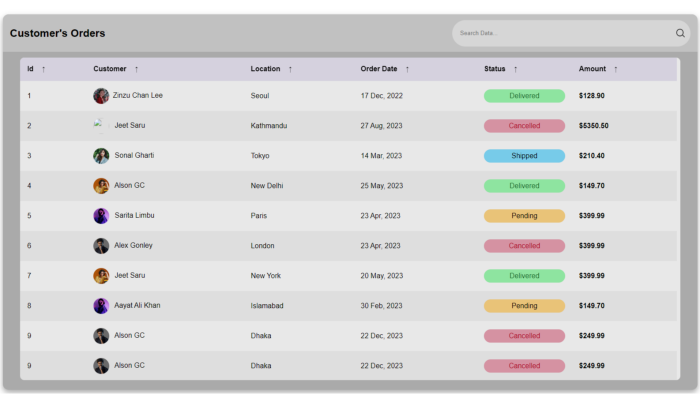700x394 pixels.
Task: Click the Pending status for Paris order
Action: click(x=524, y=216)
